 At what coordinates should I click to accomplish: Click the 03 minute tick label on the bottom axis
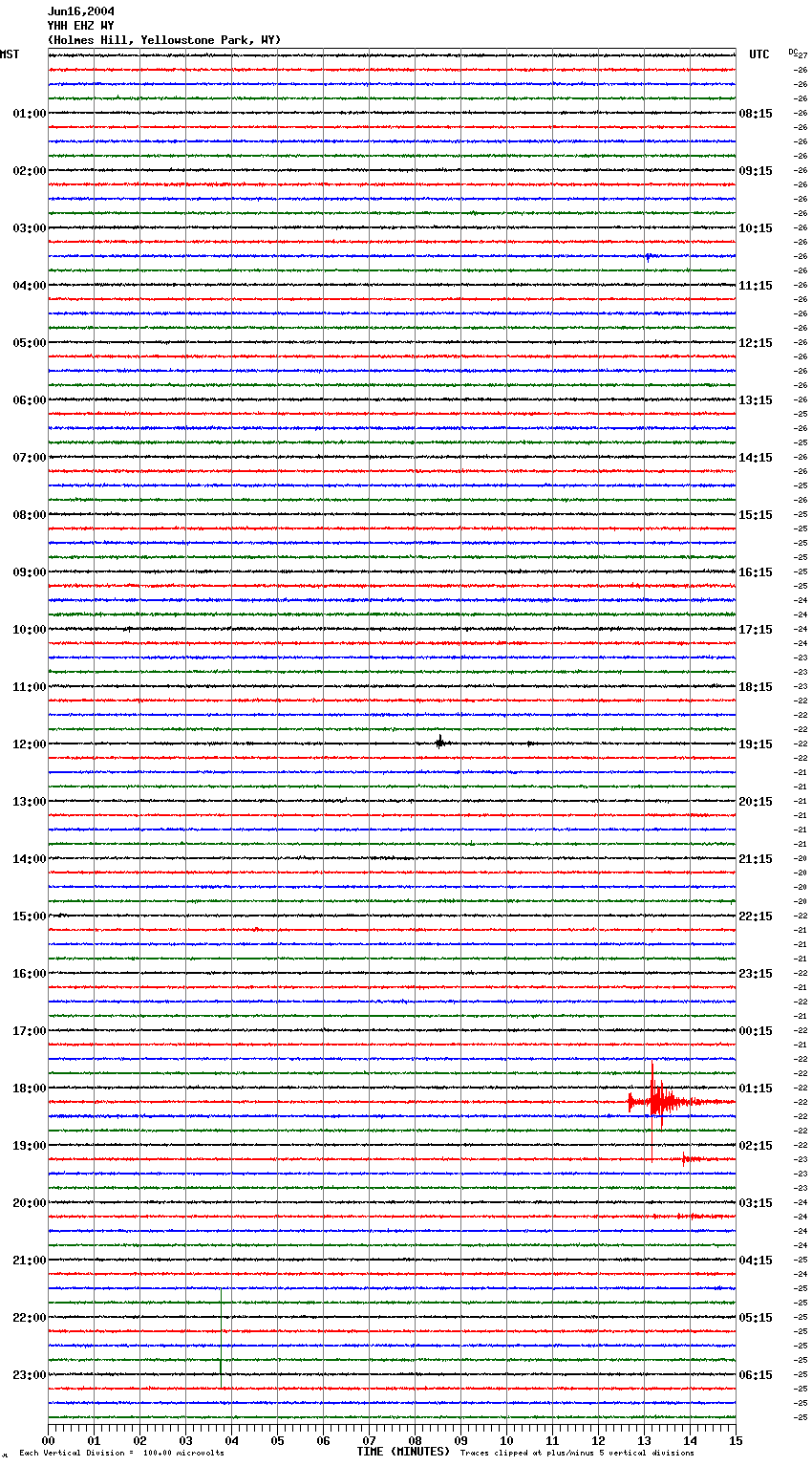[x=185, y=1441]
